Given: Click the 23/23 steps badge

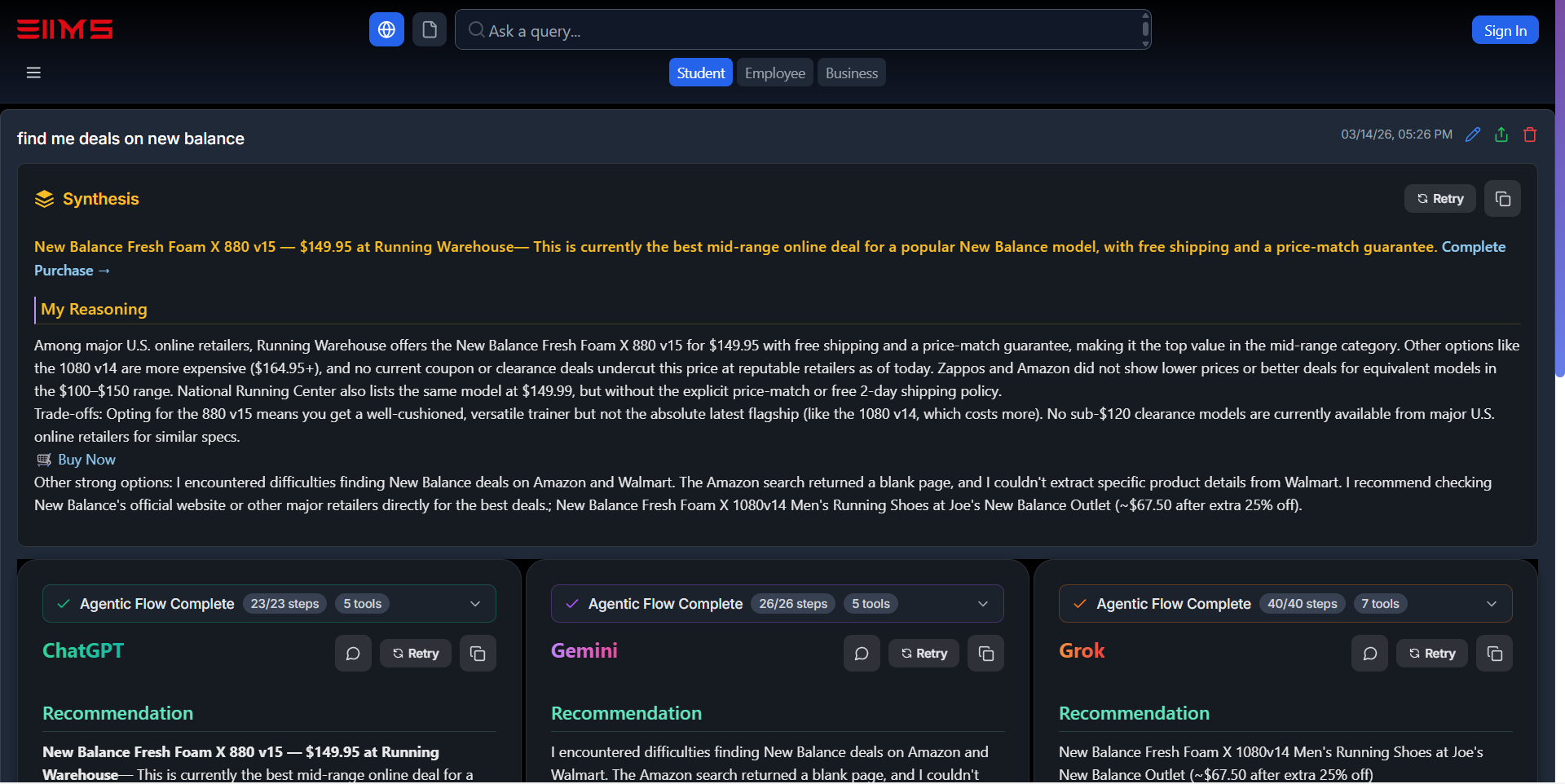Looking at the screenshot, I should [x=284, y=604].
